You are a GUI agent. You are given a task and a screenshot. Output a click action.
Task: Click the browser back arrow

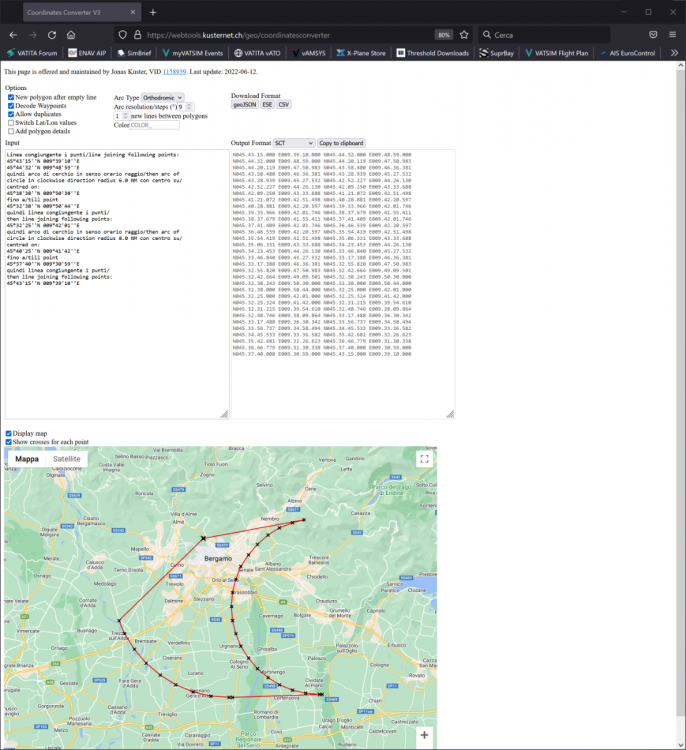[x=13, y=34]
